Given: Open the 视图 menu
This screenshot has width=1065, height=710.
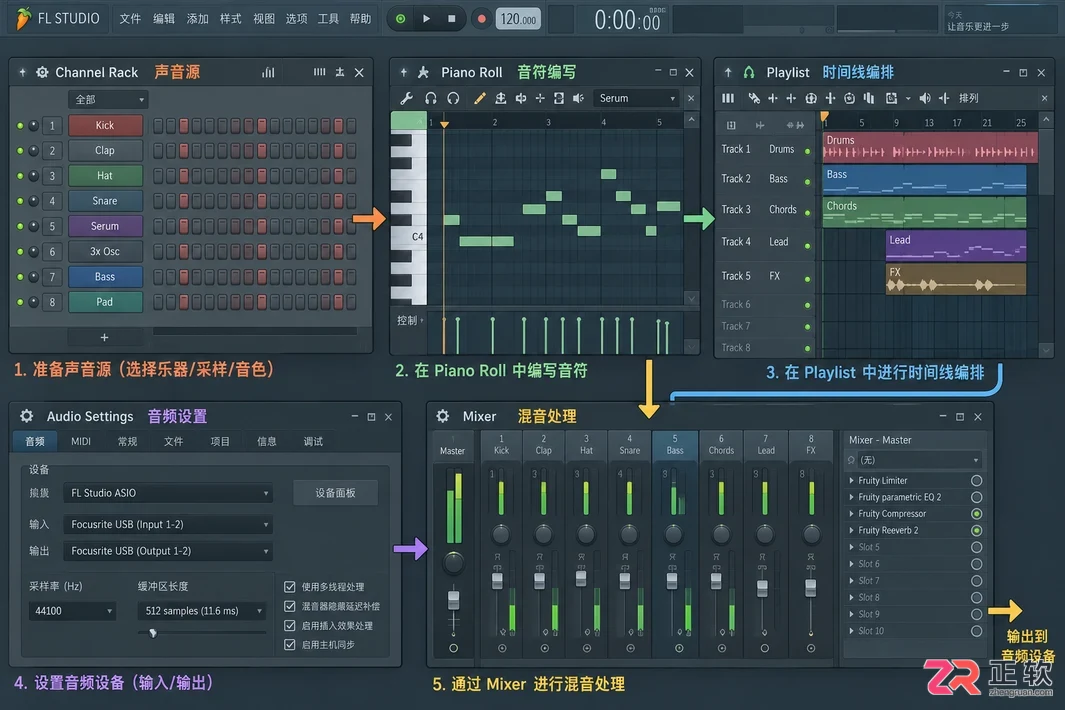Looking at the screenshot, I should (x=264, y=19).
